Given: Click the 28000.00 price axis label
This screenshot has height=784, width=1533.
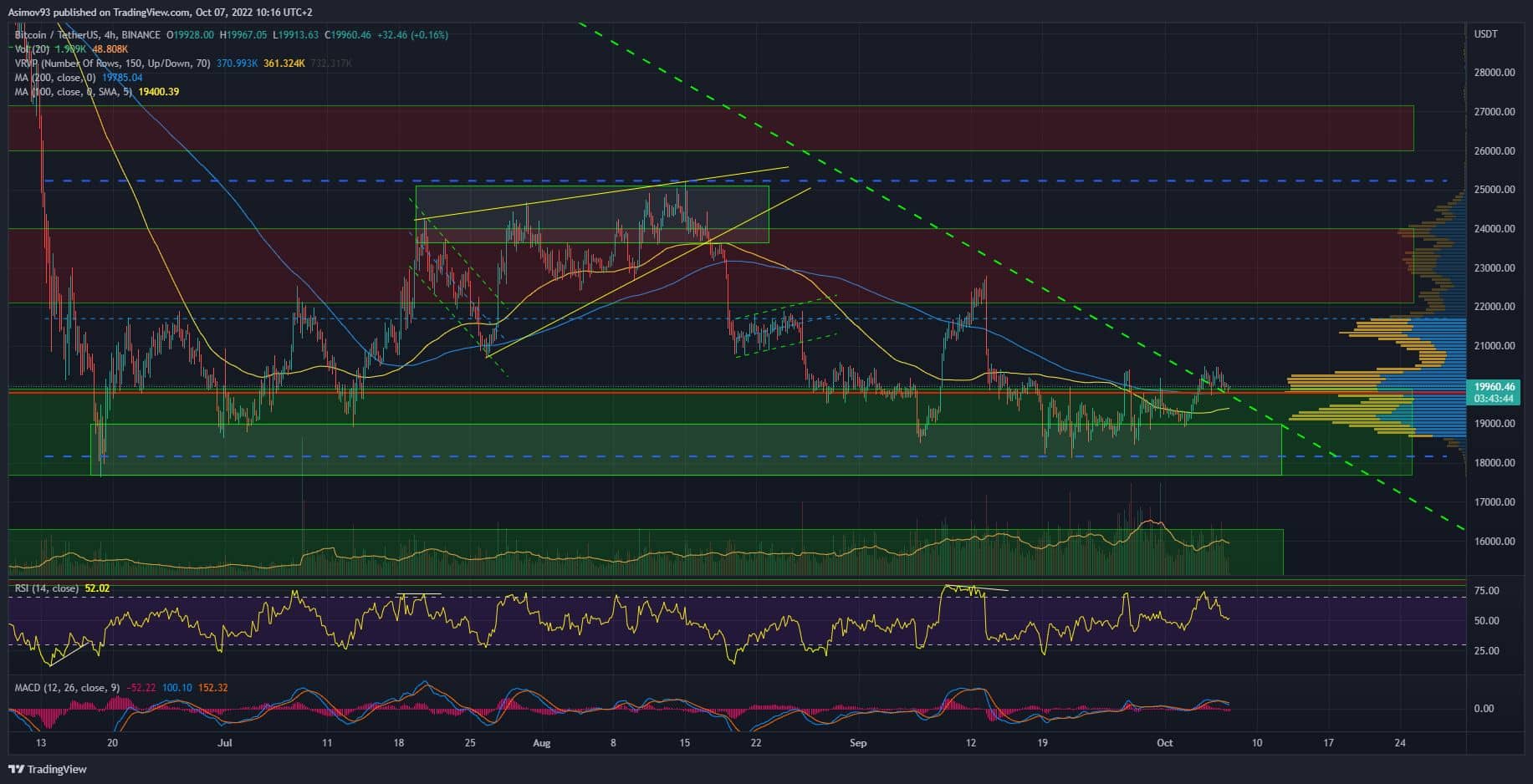Looking at the screenshot, I should [x=1494, y=73].
